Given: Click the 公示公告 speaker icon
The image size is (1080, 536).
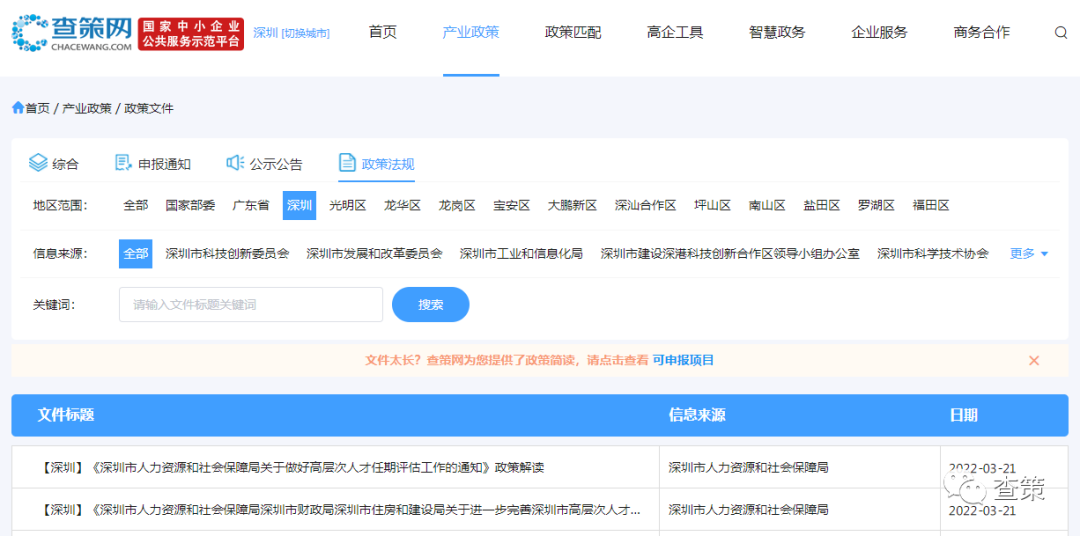Looking at the screenshot, I should pos(235,163).
